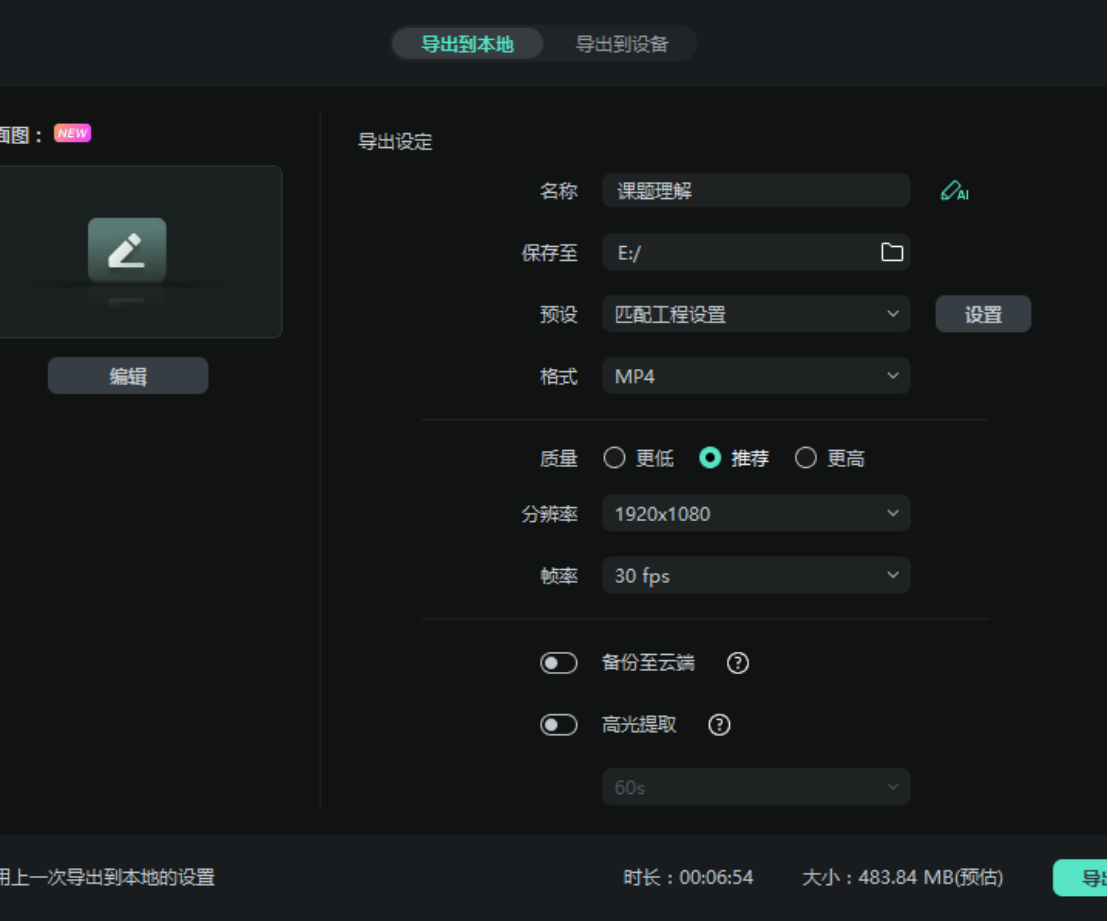This screenshot has height=921, width=1108.
Task: Click the help icon beside 备份至云端
Action: pos(737,663)
